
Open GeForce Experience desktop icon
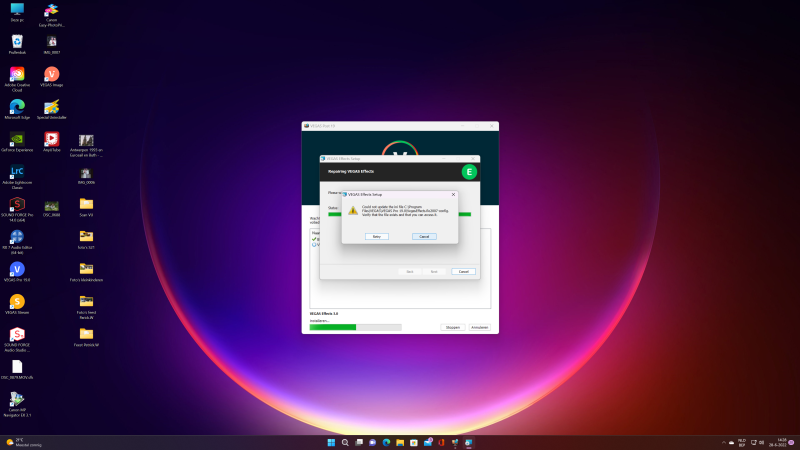[x=17, y=139]
